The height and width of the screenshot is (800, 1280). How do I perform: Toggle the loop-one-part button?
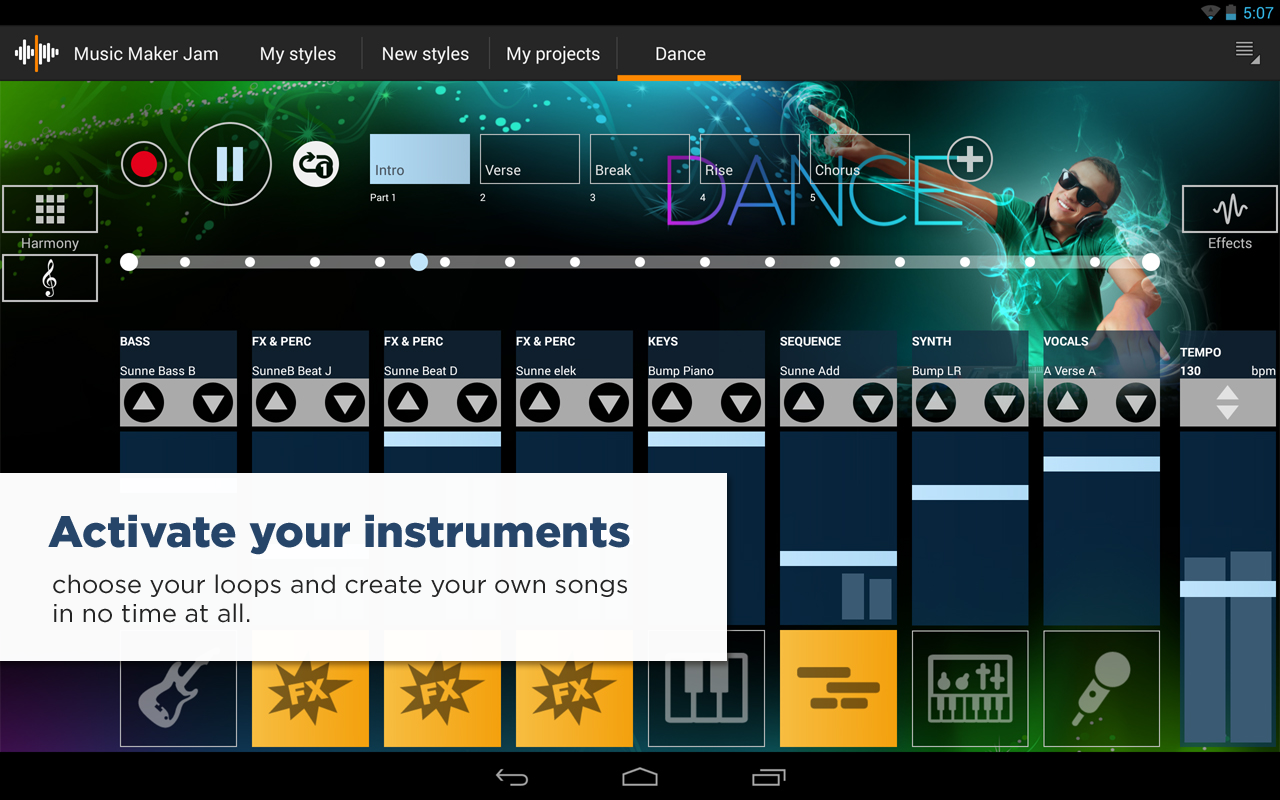point(316,165)
